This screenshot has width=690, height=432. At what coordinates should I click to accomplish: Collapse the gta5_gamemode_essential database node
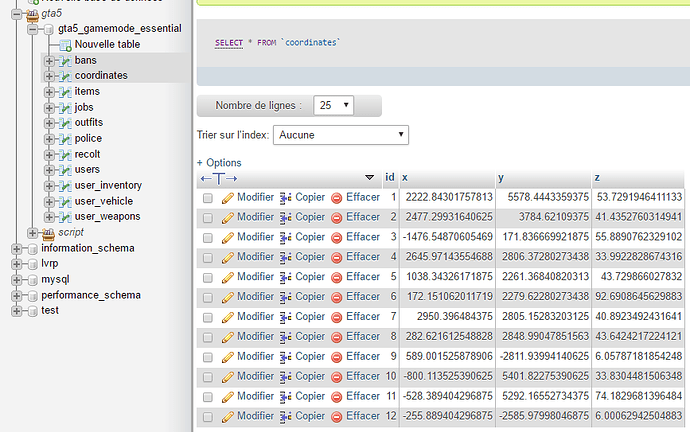(x=33, y=29)
